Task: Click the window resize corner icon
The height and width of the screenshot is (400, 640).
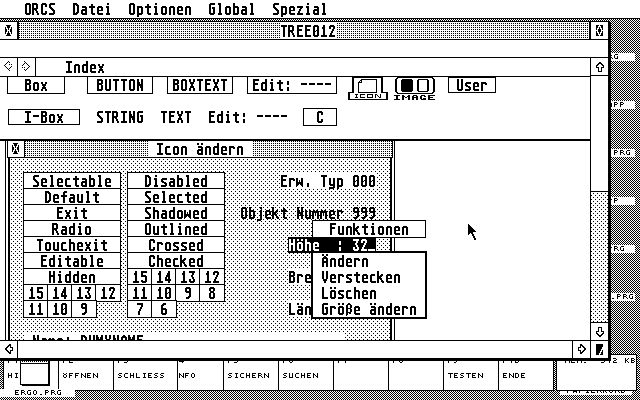Action: click(599, 349)
